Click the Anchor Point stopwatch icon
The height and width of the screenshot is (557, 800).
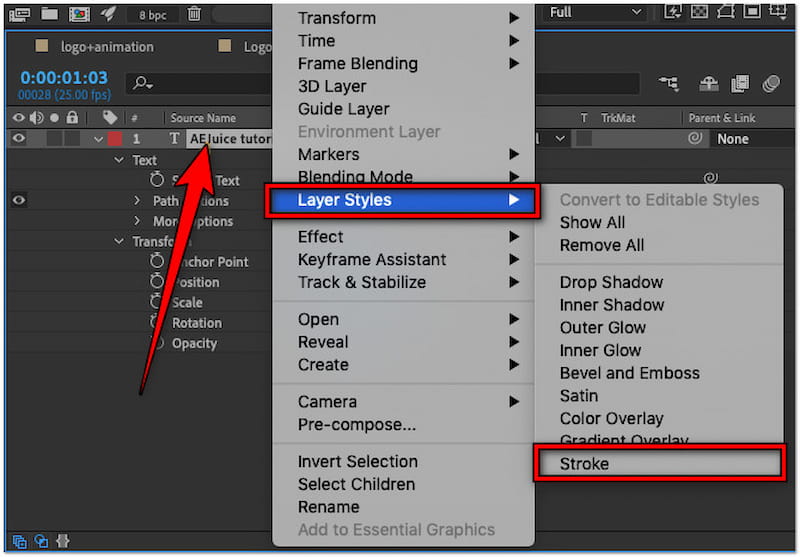pyautogui.click(x=157, y=262)
